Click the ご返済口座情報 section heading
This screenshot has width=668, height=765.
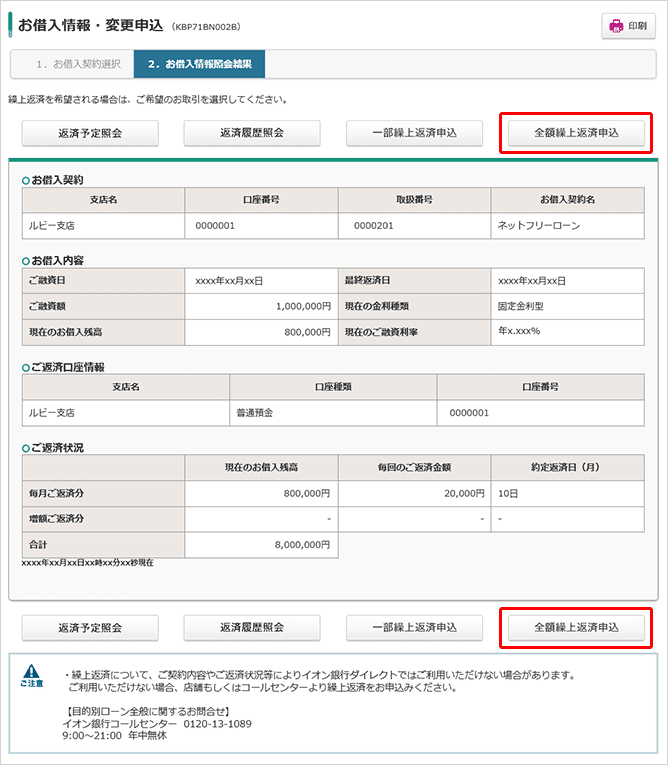tap(68, 367)
